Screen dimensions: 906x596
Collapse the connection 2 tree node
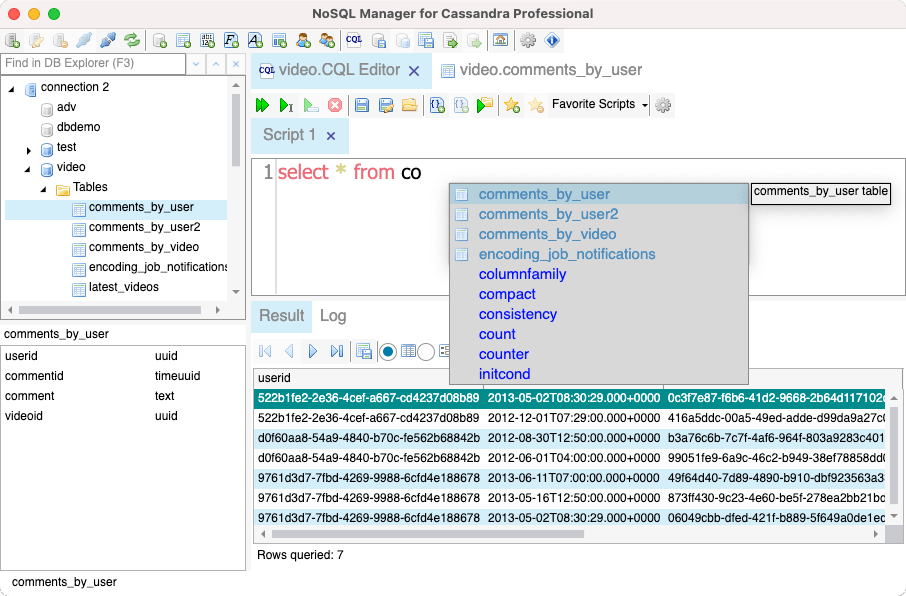click(12, 88)
